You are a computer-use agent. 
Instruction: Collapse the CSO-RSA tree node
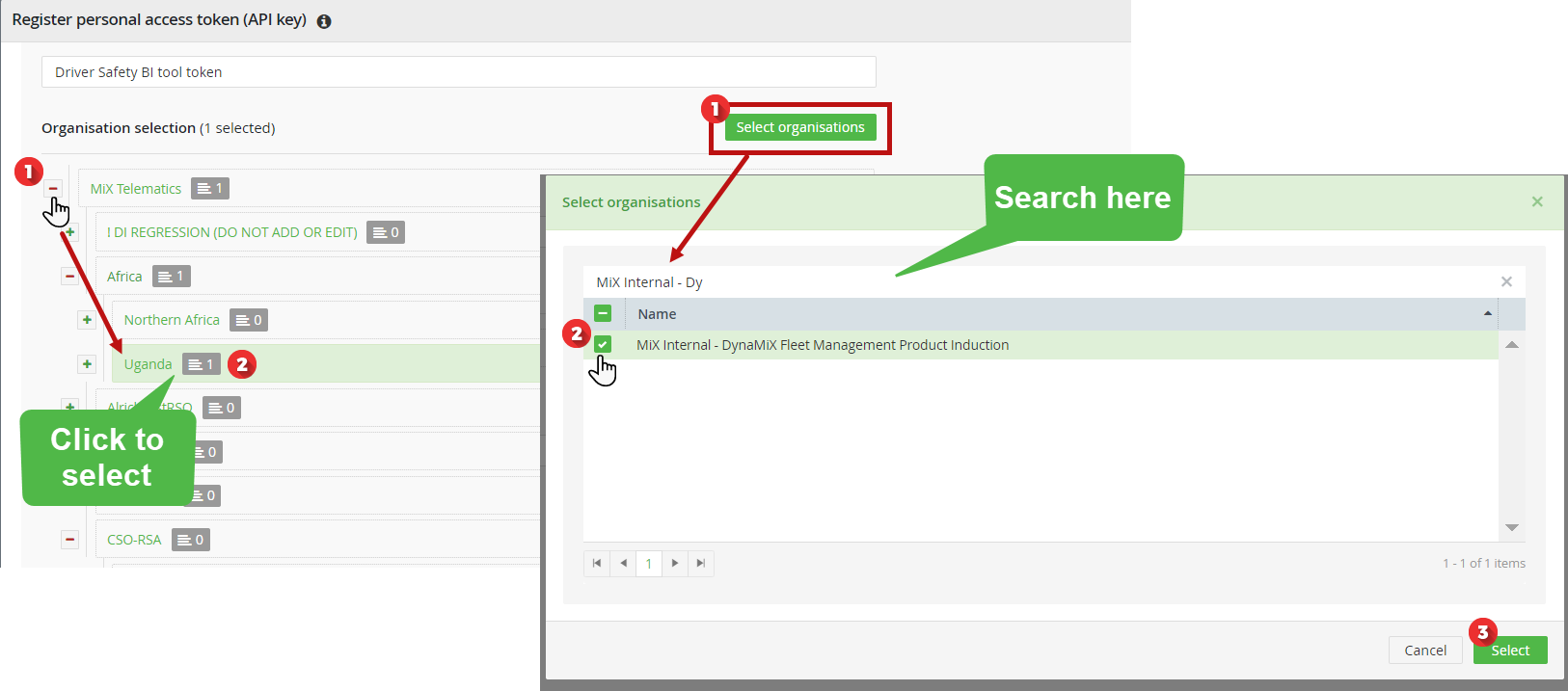click(x=69, y=540)
